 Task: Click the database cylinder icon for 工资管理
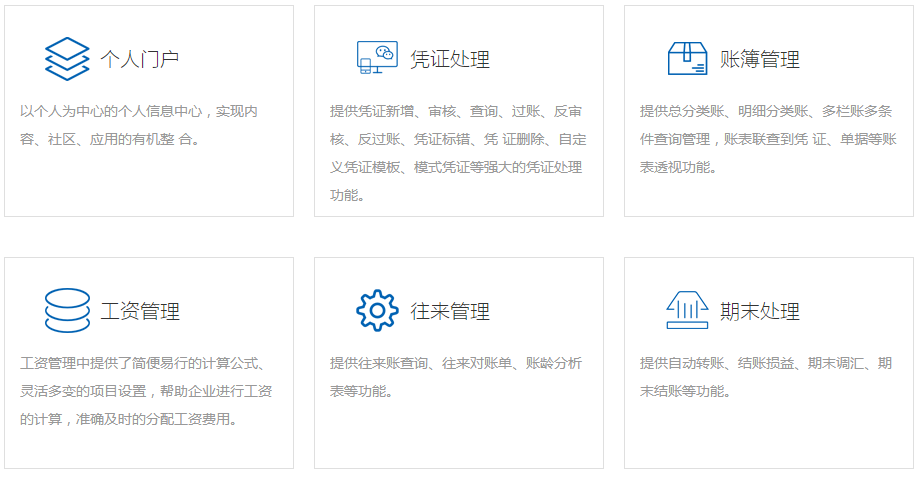67,310
